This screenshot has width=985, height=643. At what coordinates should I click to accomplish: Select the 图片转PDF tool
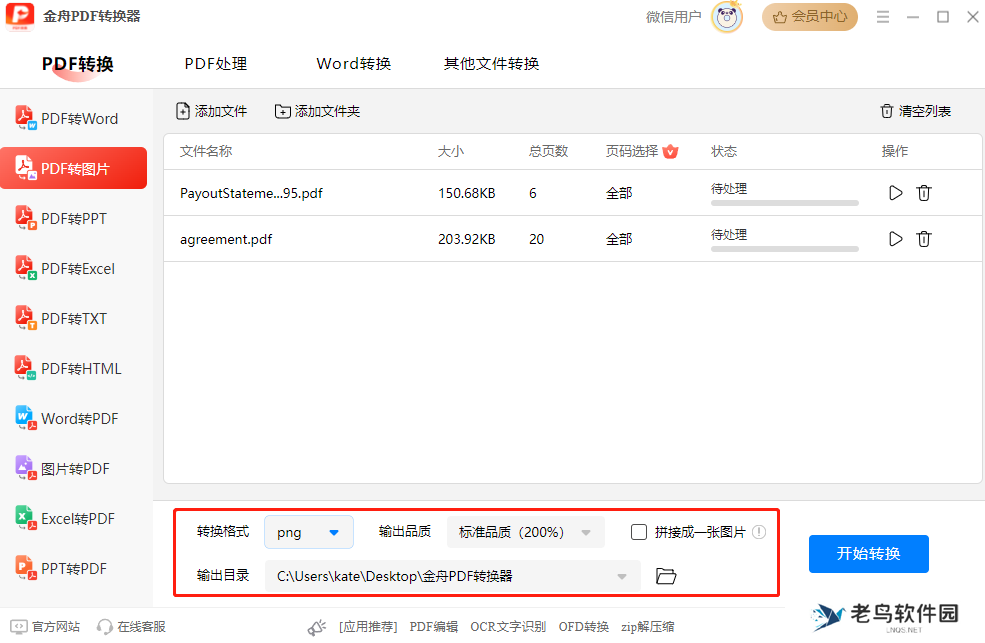[x=68, y=468]
